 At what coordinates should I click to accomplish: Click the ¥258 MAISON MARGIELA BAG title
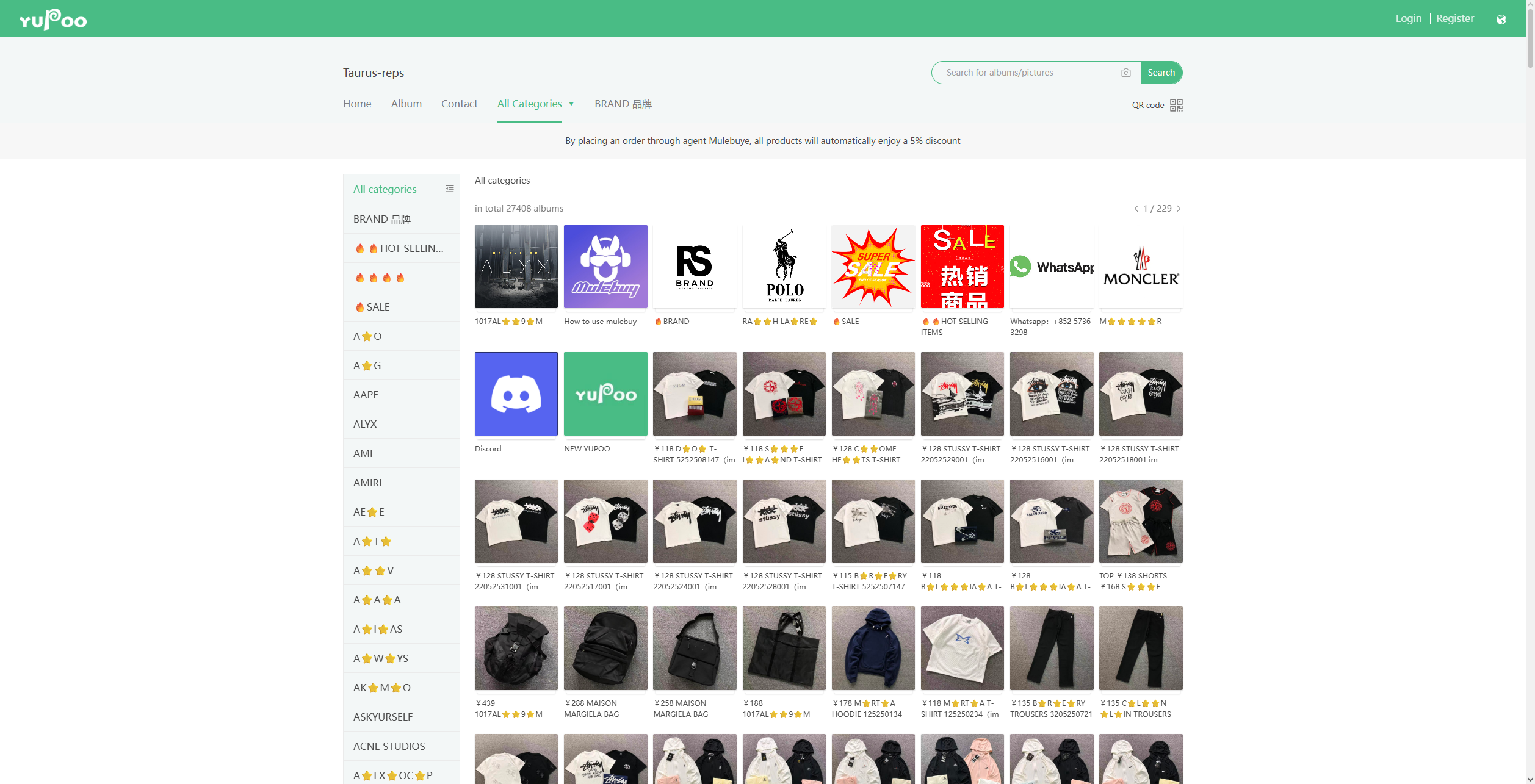[681, 709]
